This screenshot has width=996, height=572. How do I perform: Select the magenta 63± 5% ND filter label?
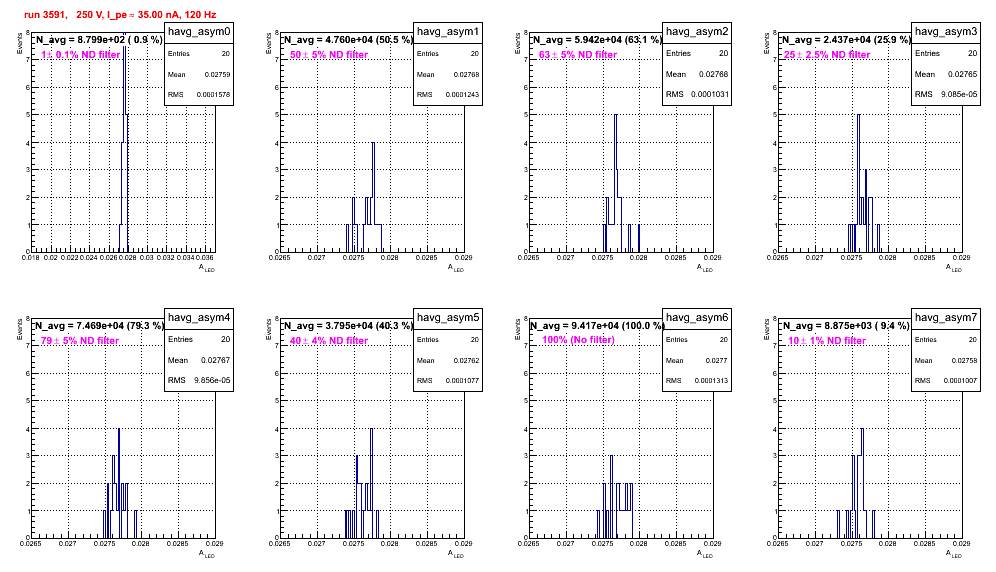(x=578, y=55)
